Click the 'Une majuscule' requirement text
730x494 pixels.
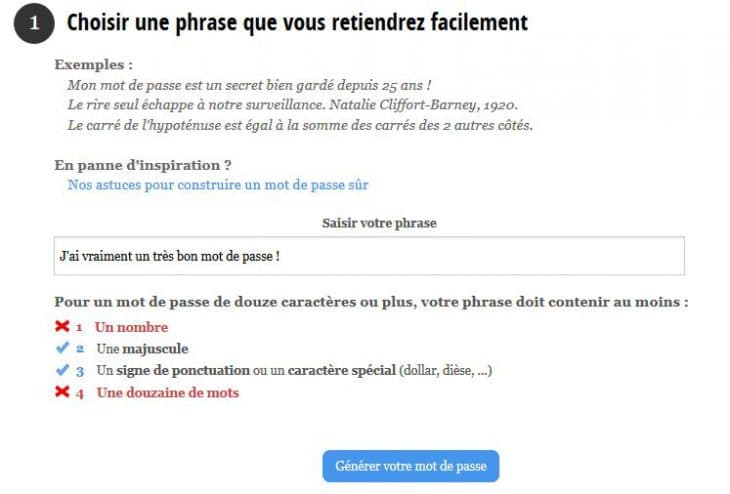pos(142,349)
